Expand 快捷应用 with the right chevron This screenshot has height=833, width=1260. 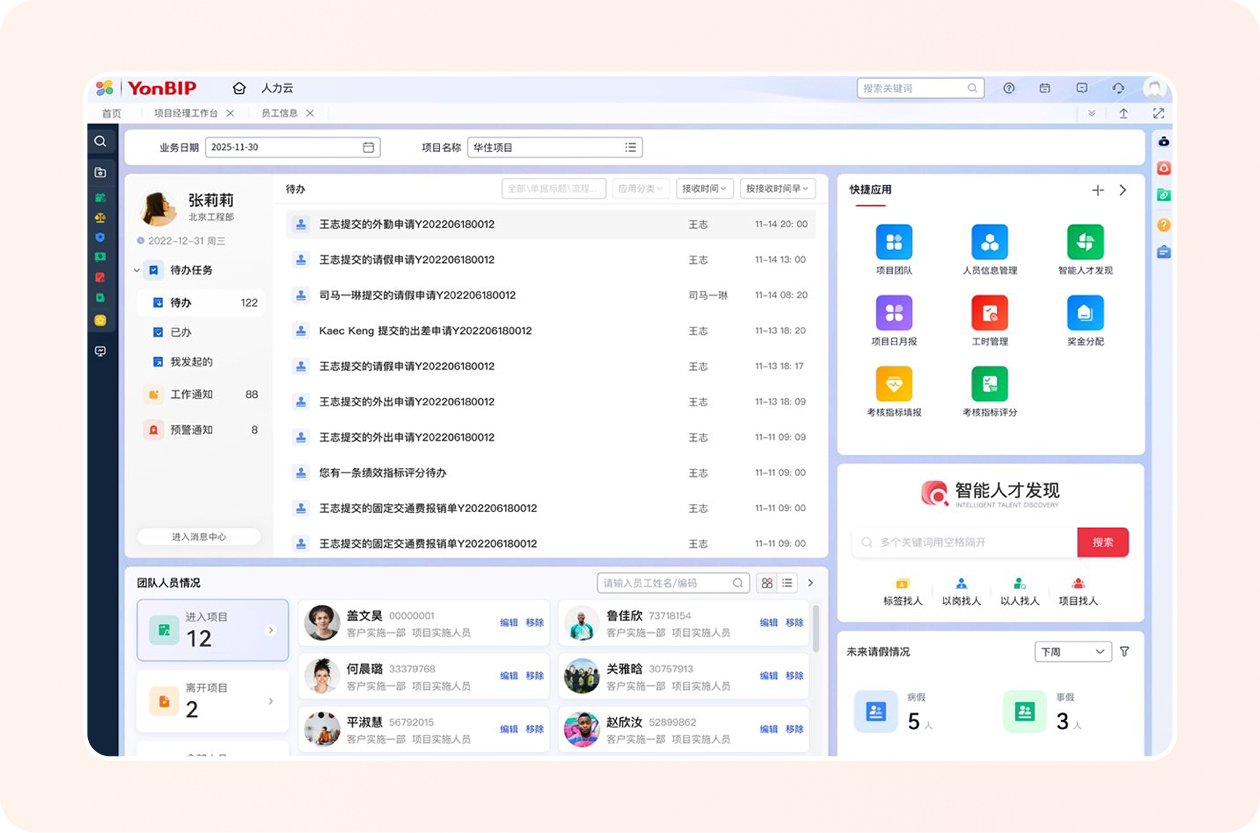tap(1123, 190)
